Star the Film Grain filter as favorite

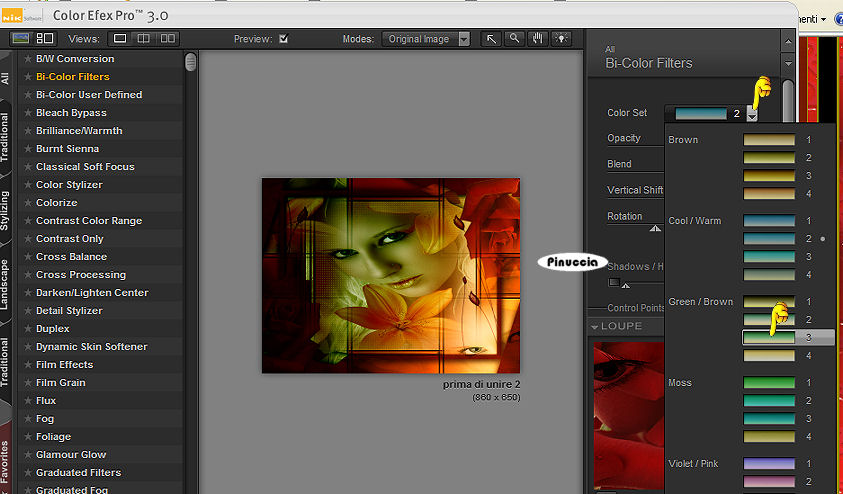(x=27, y=383)
